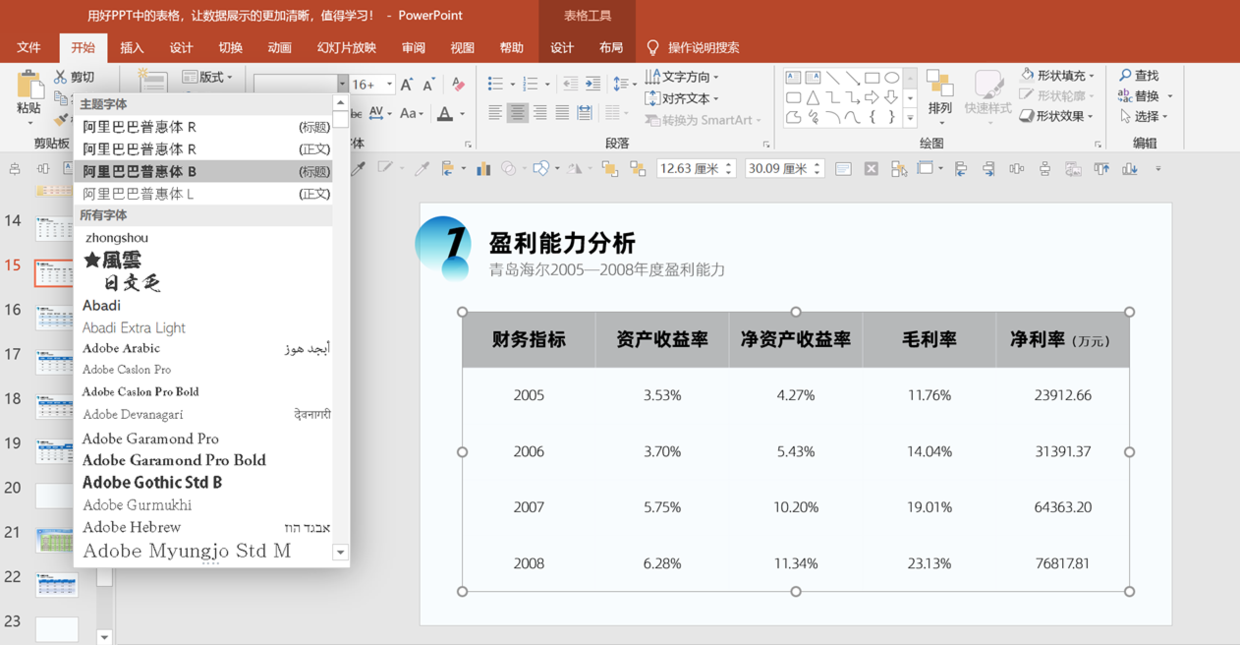Clear all formatting with the eraser A icon
The height and width of the screenshot is (645, 1240).
pos(458,85)
